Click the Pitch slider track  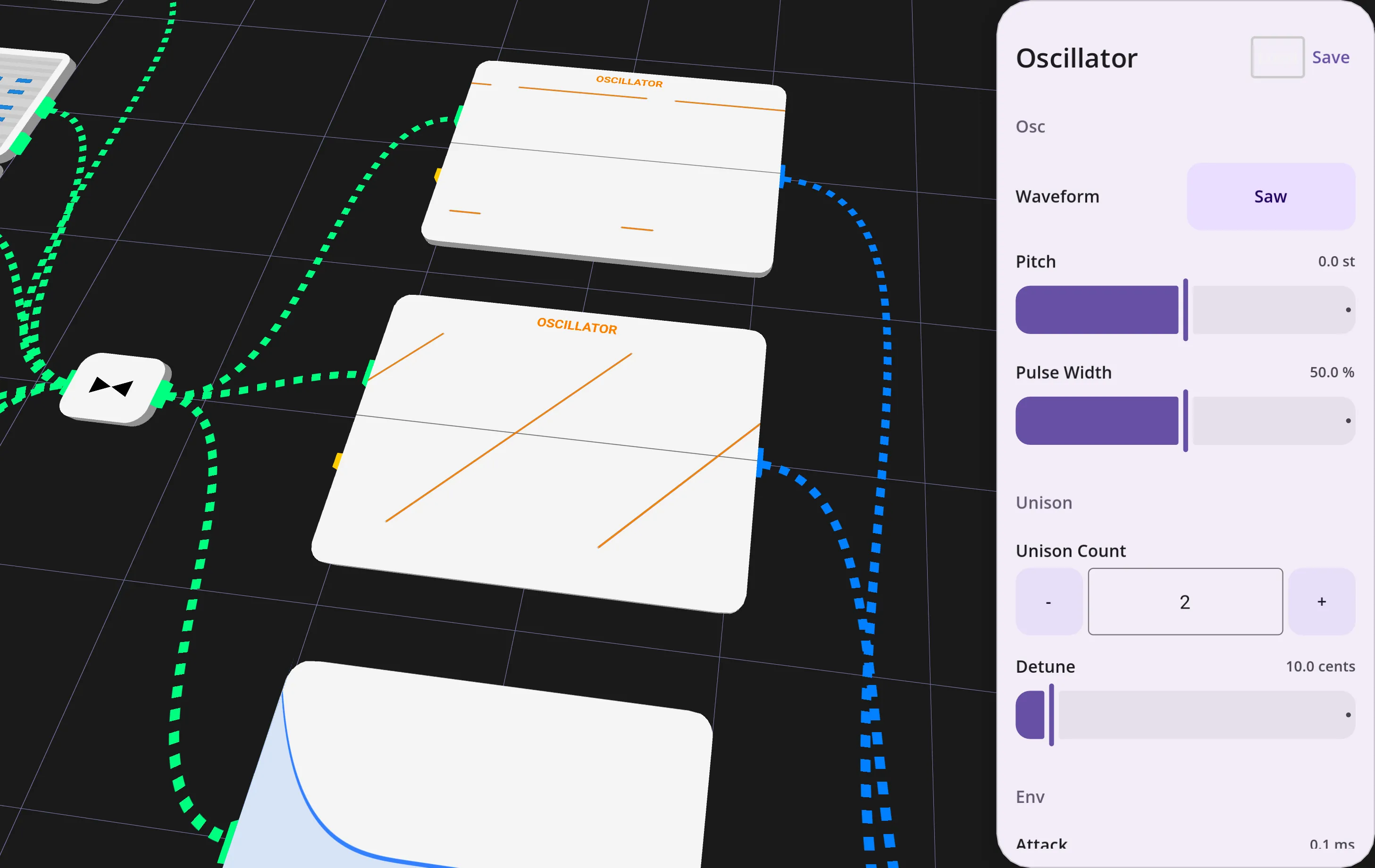(x=1185, y=310)
